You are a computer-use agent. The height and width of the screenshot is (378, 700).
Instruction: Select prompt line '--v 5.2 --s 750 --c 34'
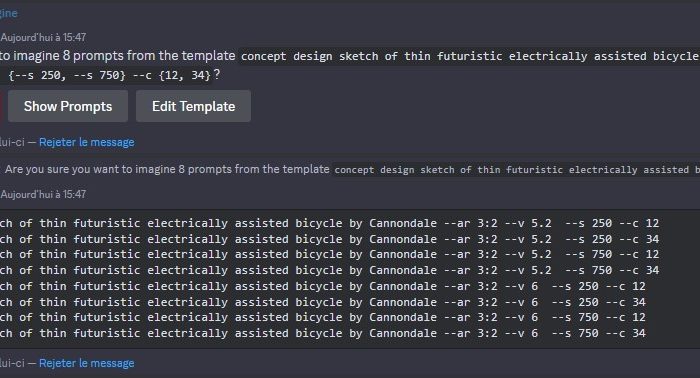329,270
